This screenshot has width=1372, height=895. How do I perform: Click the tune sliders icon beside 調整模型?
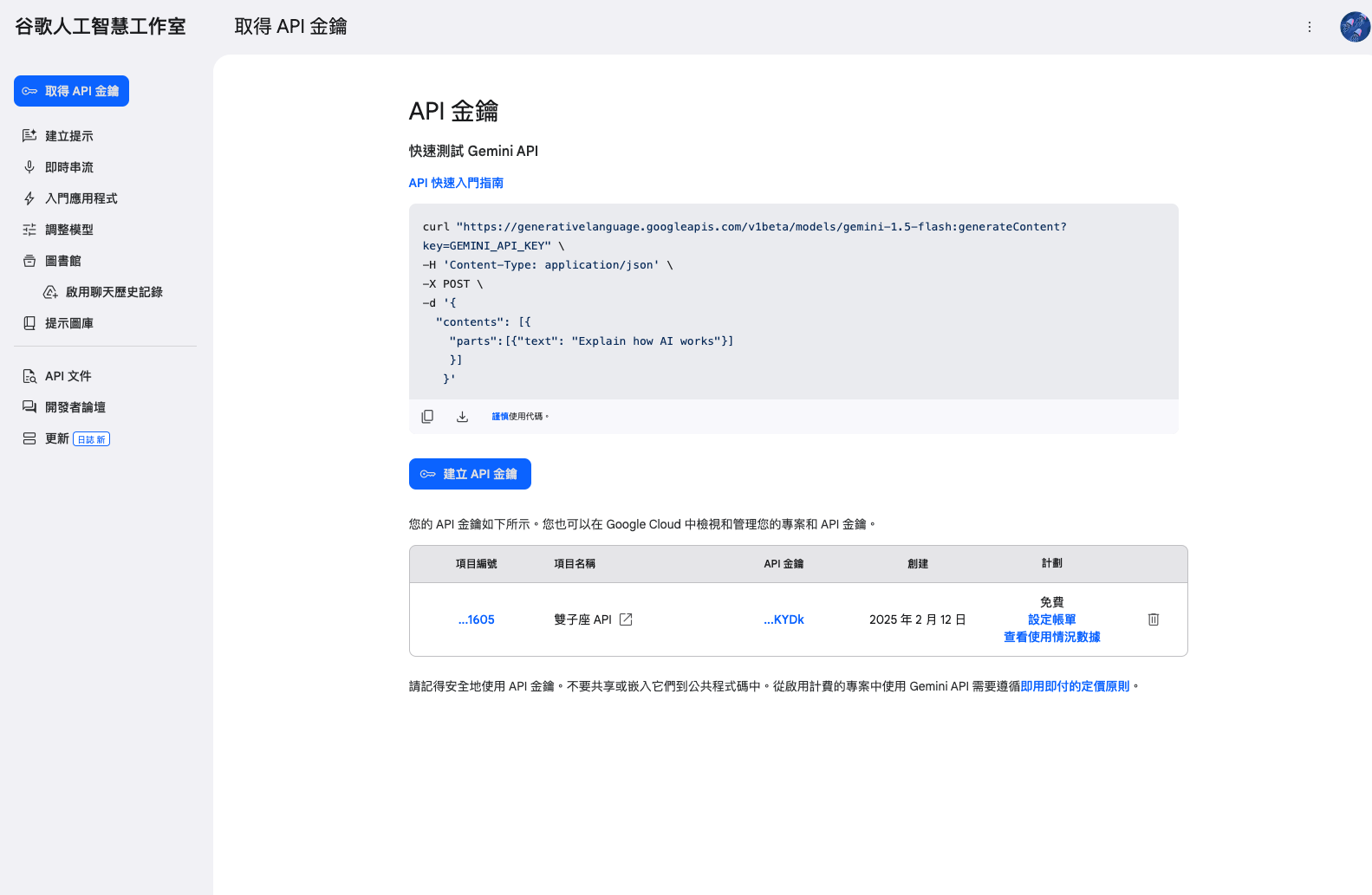point(29,230)
